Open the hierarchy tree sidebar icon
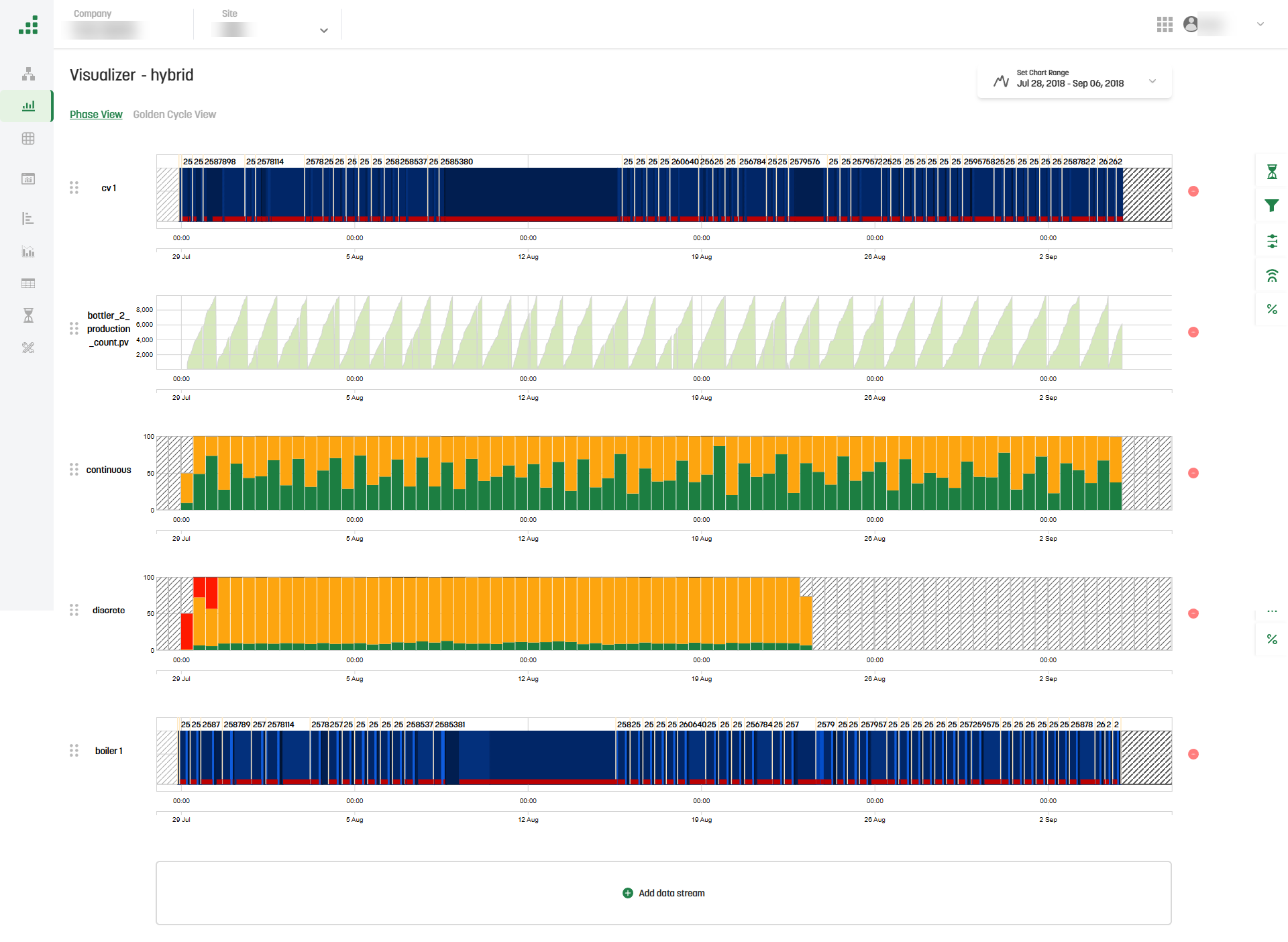The width and height of the screenshot is (1288, 942). pos(28,74)
